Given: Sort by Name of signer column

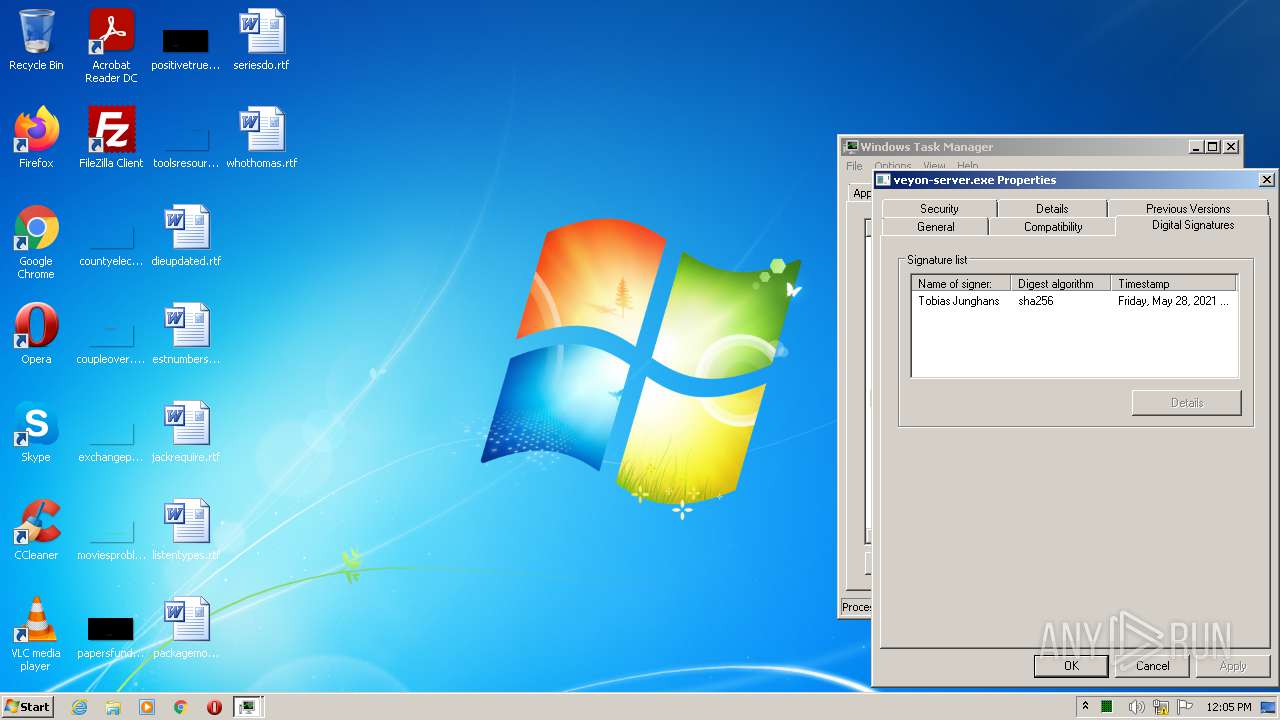Looking at the screenshot, I should point(961,284).
